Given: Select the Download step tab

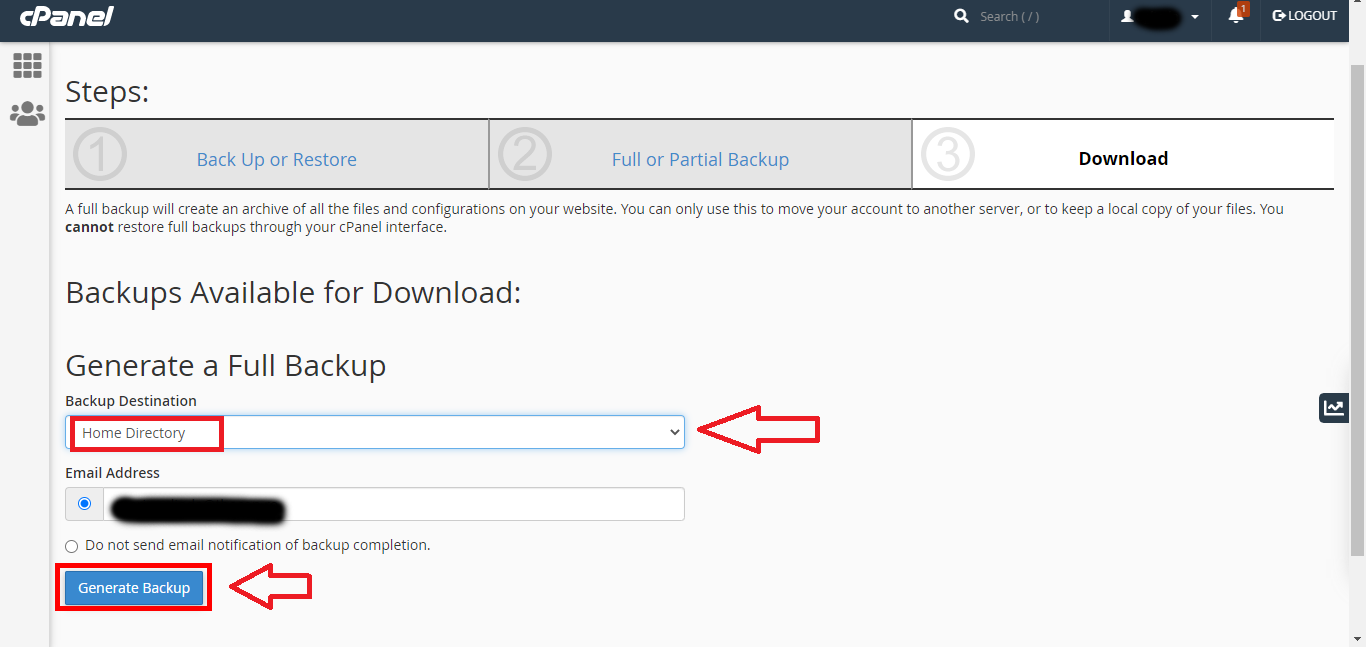Looking at the screenshot, I should (x=1122, y=159).
